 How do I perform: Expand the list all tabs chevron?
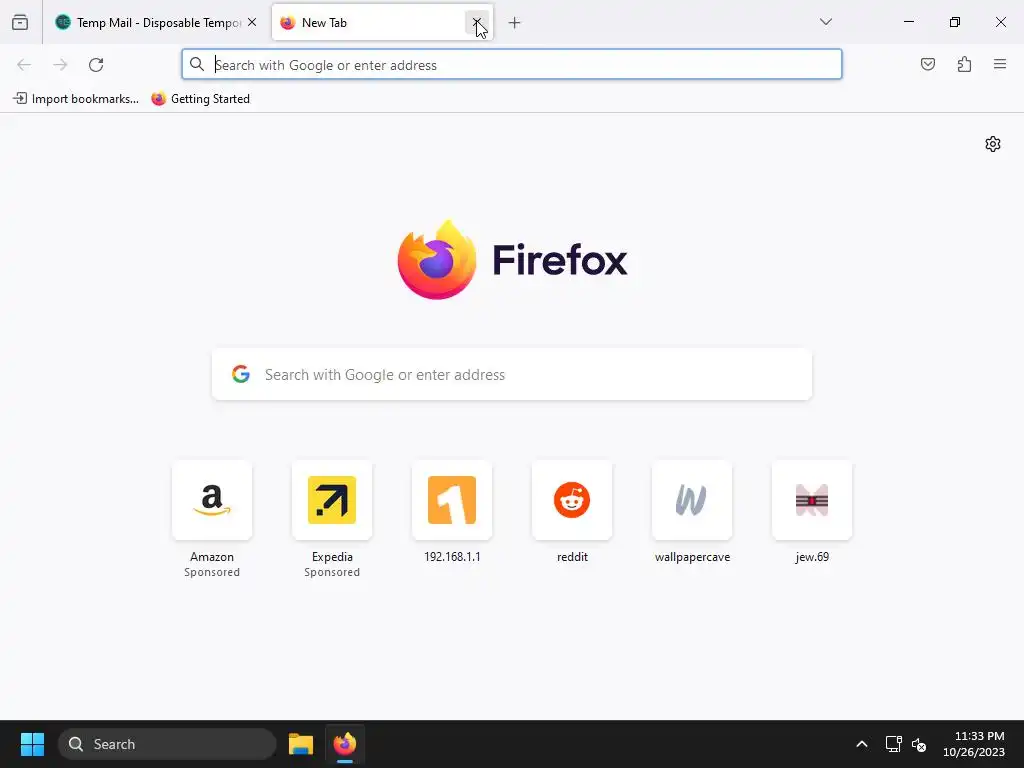pyautogui.click(x=825, y=22)
